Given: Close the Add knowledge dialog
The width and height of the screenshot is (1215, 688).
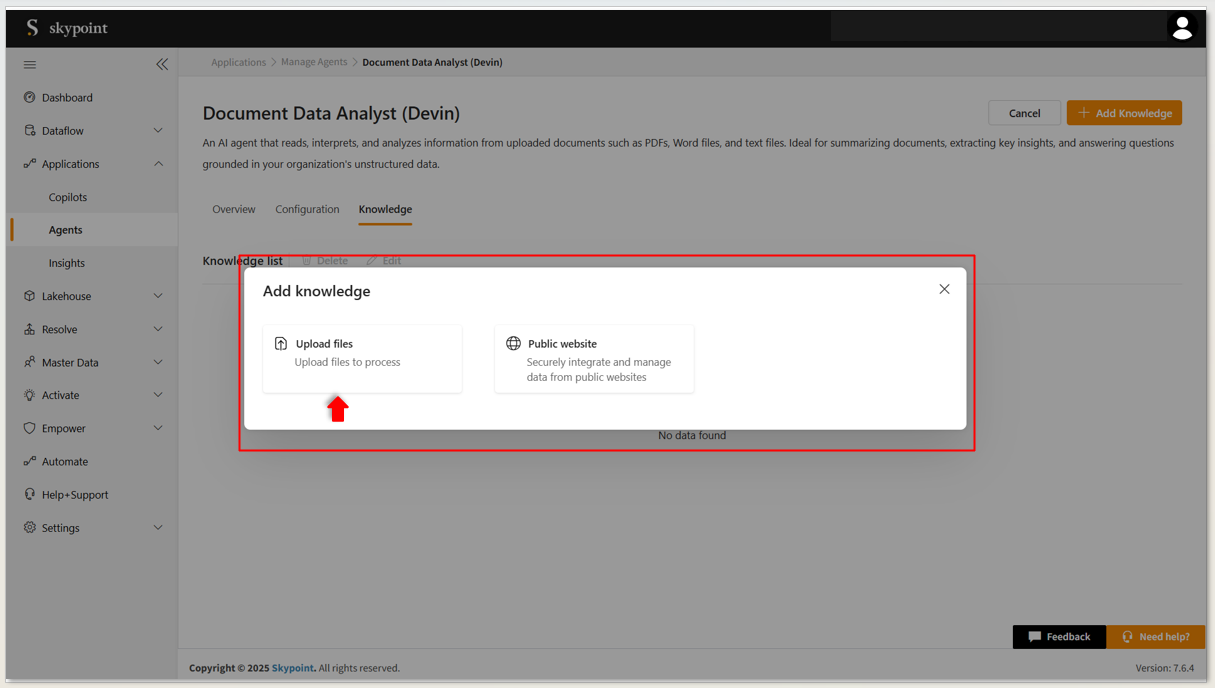Looking at the screenshot, I should click(x=944, y=289).
